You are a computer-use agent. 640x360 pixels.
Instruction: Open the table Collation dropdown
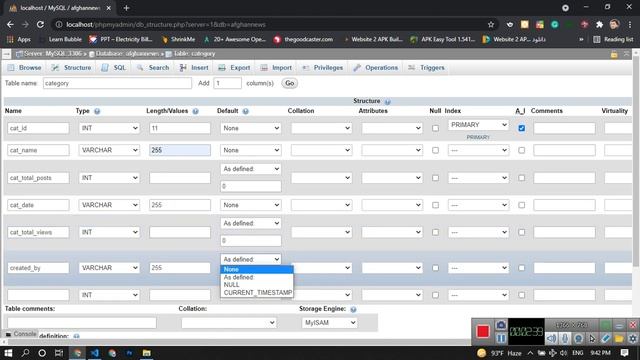(229, 322)
